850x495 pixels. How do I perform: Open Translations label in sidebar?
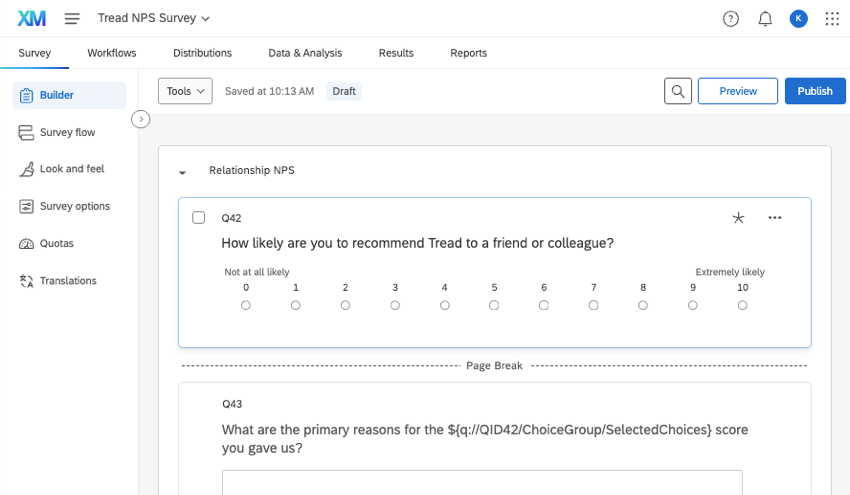tap(68, 281)
